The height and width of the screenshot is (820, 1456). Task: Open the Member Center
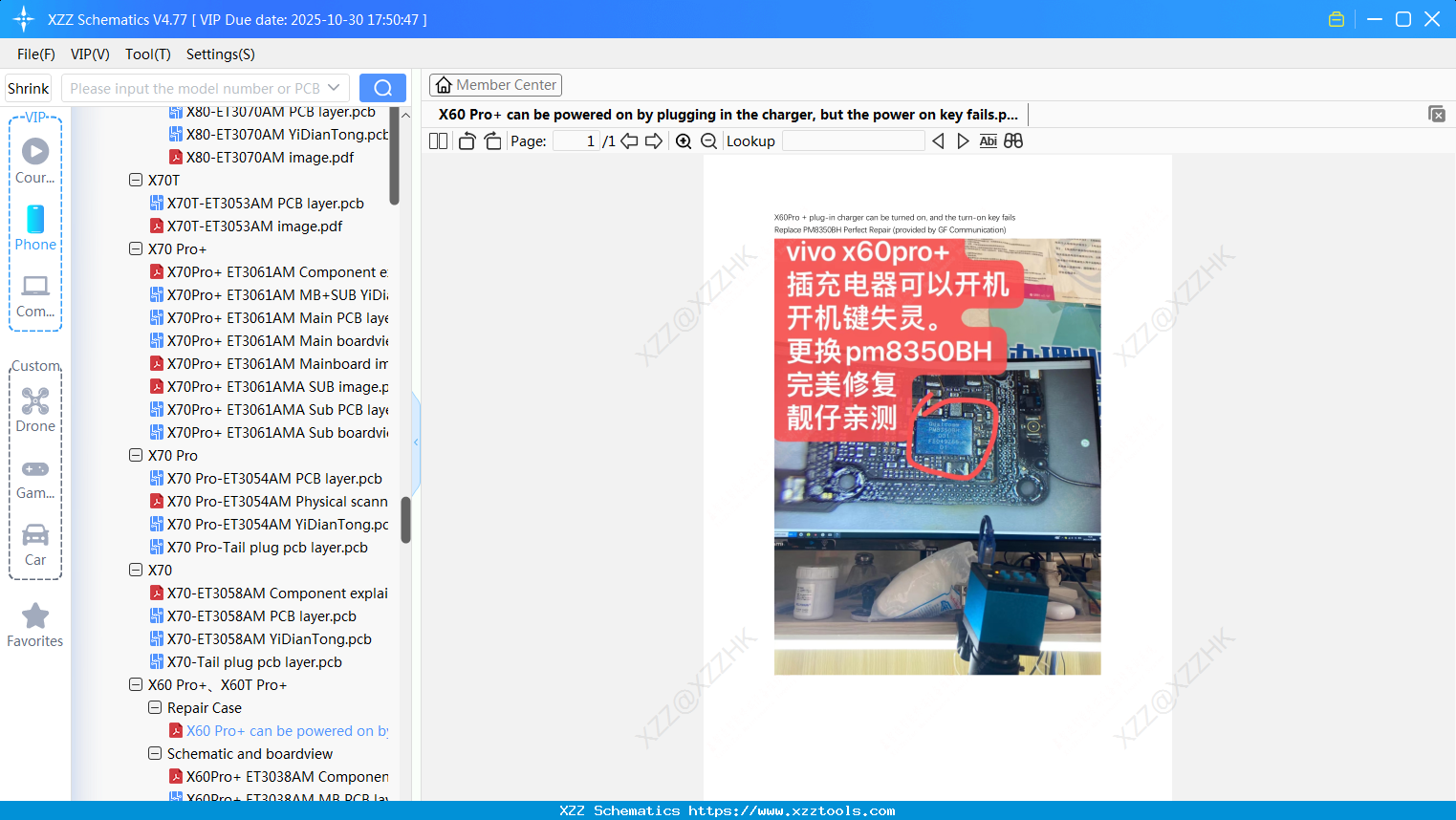495,85
